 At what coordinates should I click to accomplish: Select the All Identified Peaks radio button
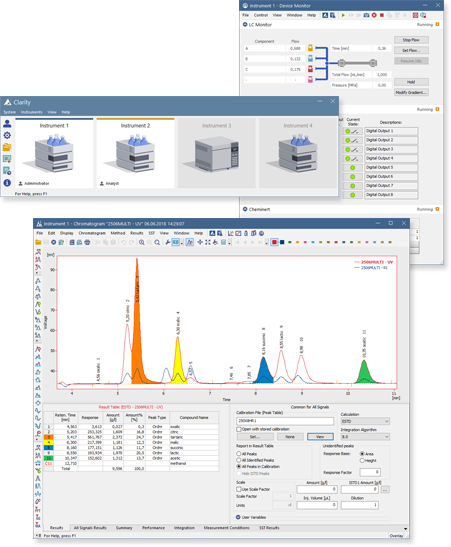point(239,460)
